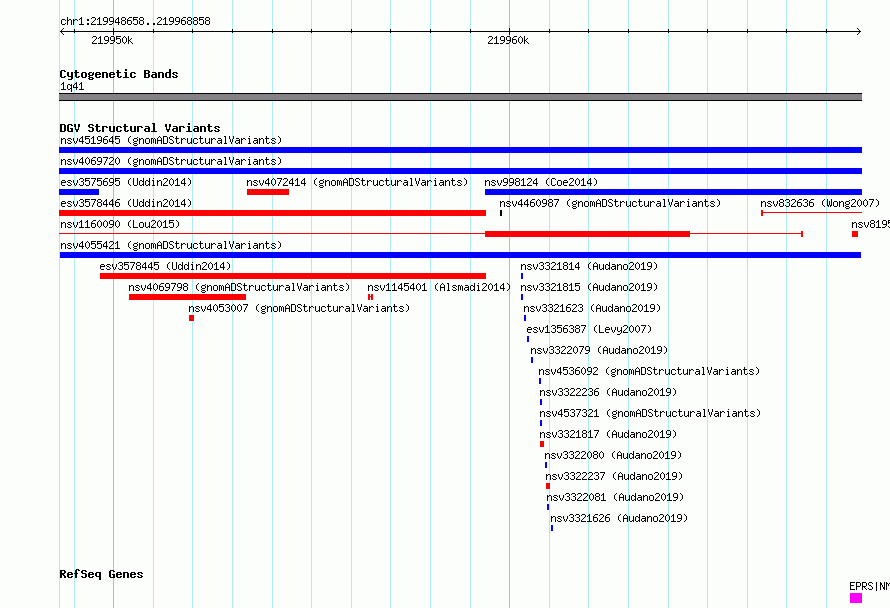This screenshot has width=890, height=608.
Task: Click the blue bar of nsv4055421
Action: 460,255
